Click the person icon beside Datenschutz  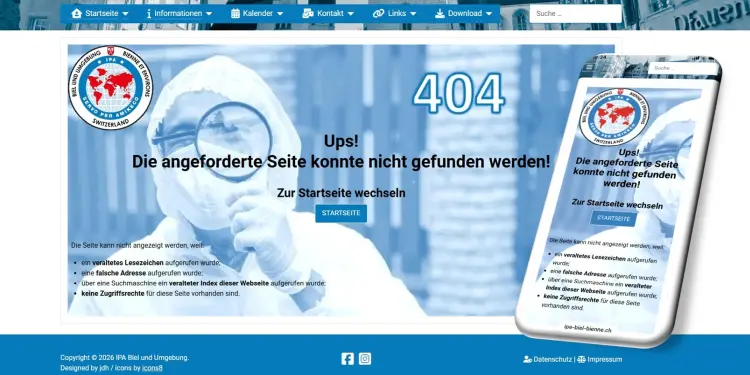[528, 359]
